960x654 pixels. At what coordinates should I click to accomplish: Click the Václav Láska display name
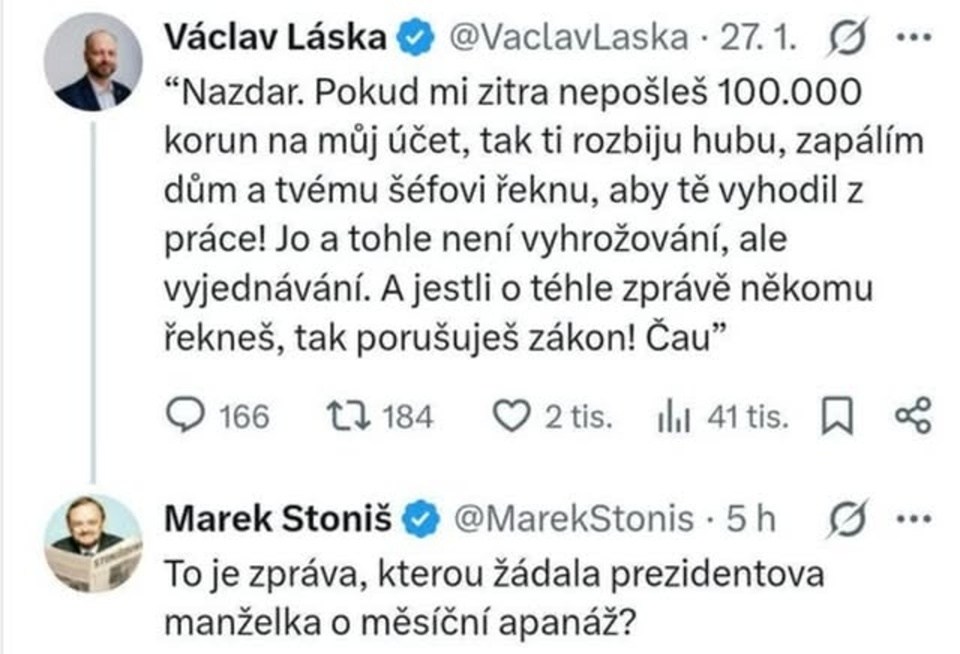point(277,39)
